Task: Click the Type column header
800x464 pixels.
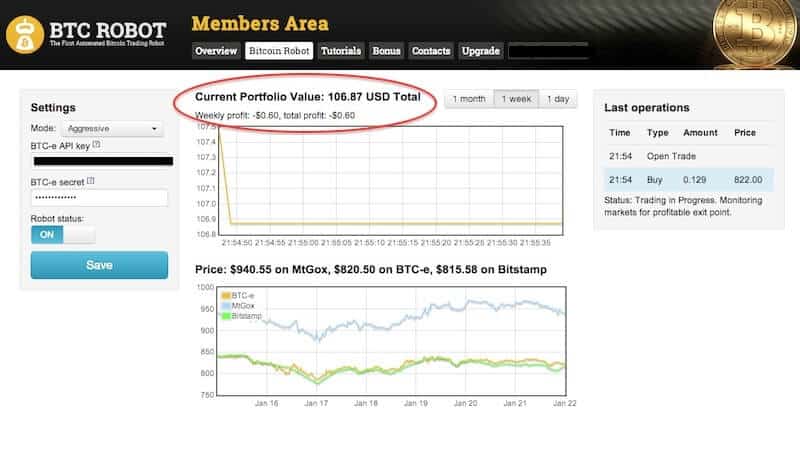Action: (658, 133)
